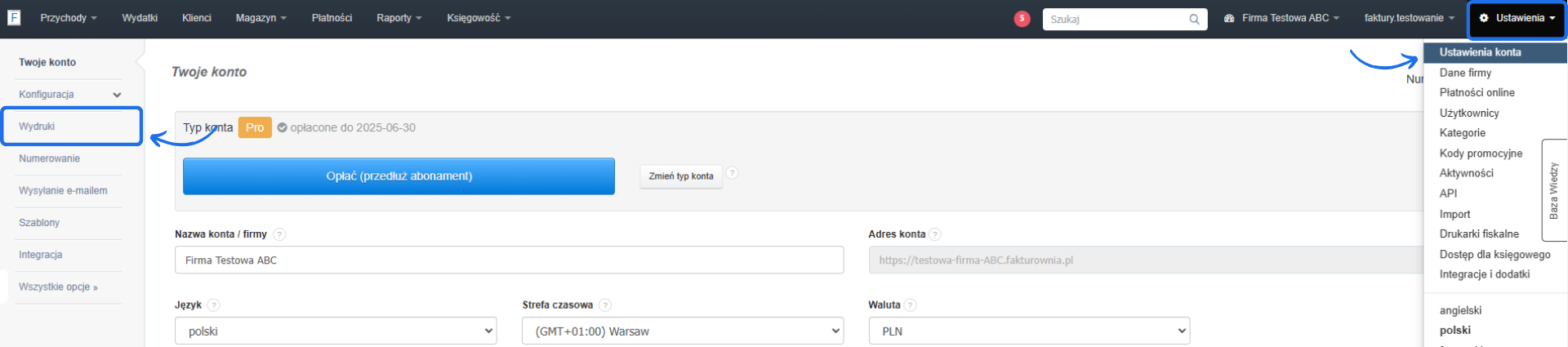Open Wydruki in the sidebar
The width and height of the screenshot is (1568, 347).
click(x=38, y=127)
